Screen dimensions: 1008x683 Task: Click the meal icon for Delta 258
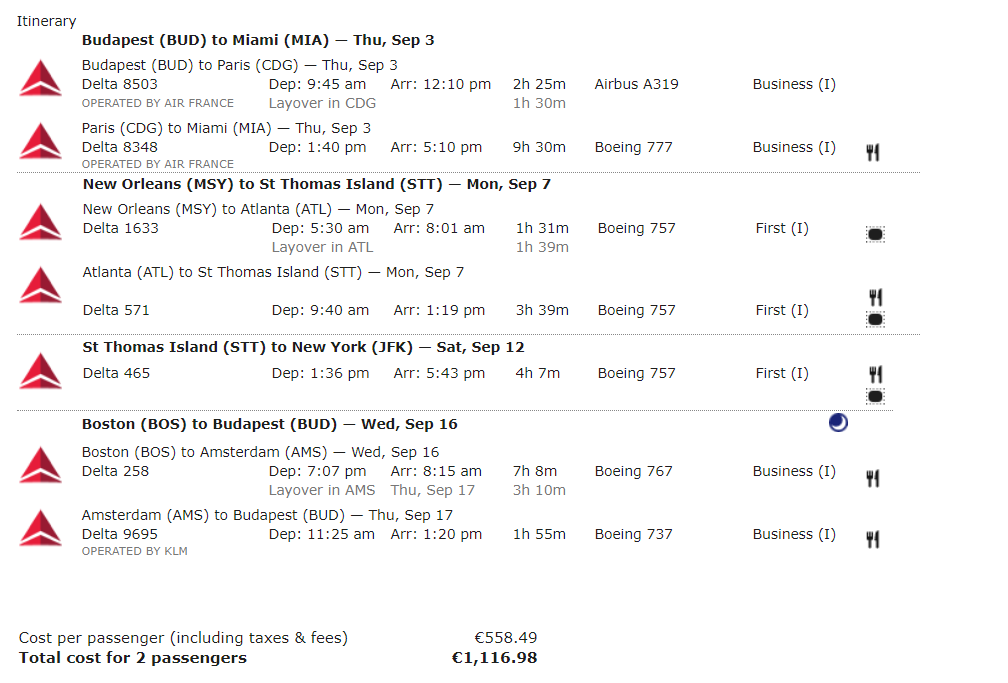pos(872,478)
